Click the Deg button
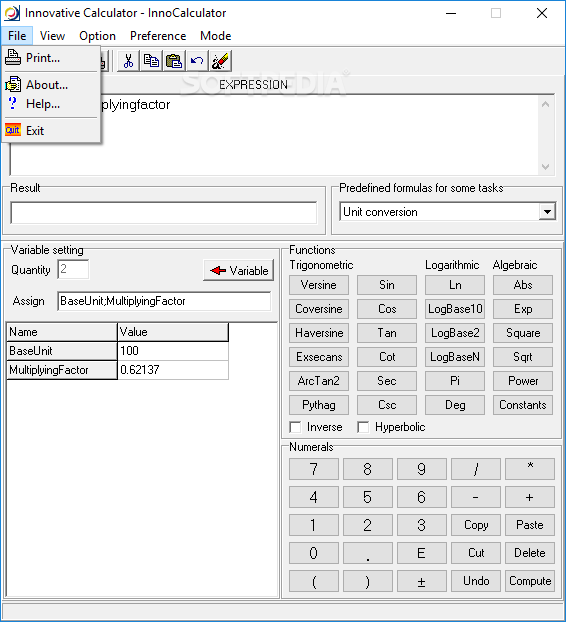Viewport: 566px width, 622px height. click(455, 405)
